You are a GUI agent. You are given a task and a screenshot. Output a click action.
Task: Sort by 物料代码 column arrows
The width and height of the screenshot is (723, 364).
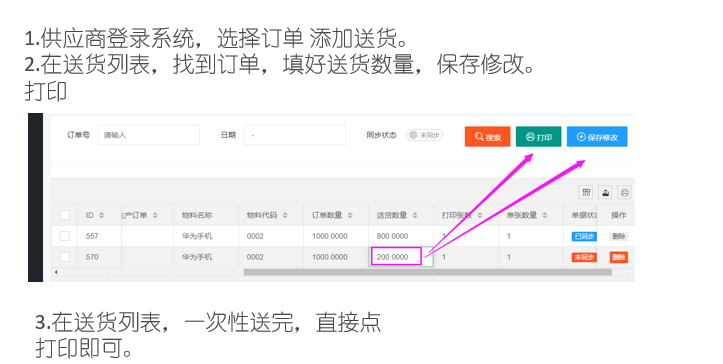(285, 215)
